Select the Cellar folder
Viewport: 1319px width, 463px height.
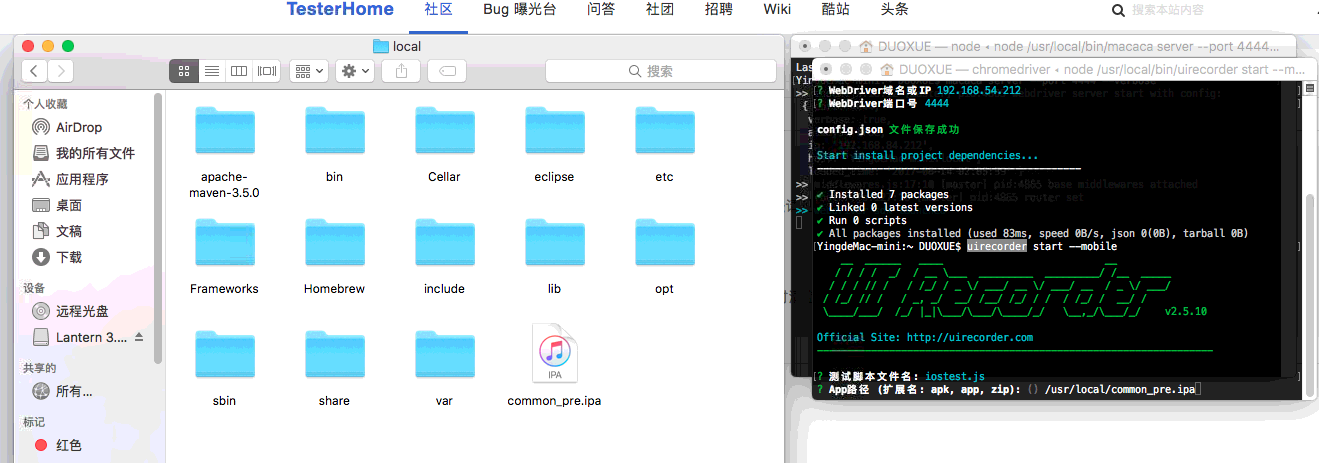[444, 130]
